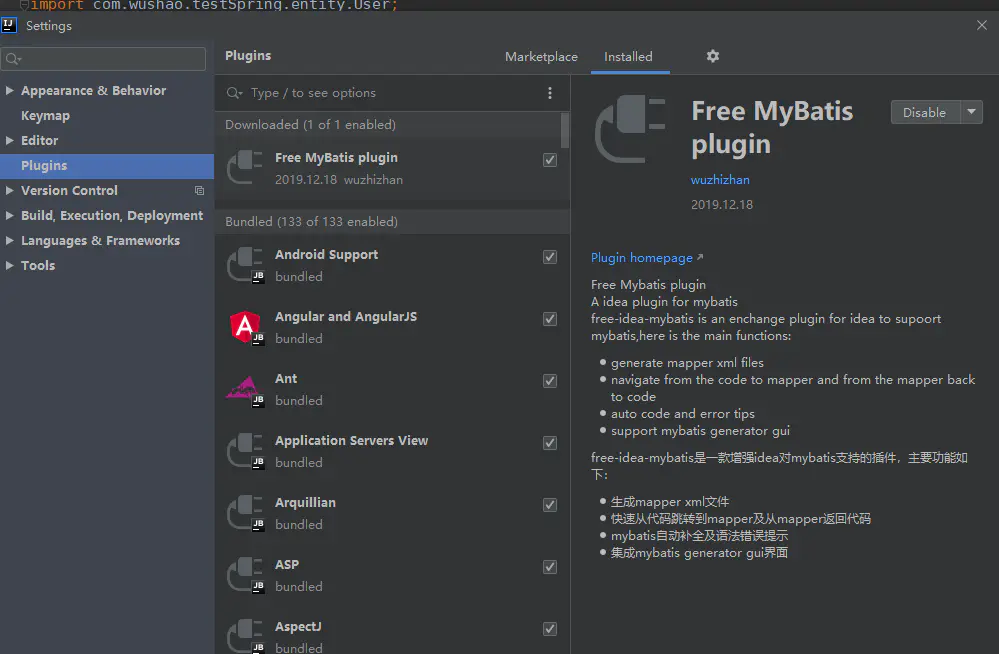This screenshot has width=999, height=654.
Task: Uncheck the AspectJ plugin checkbox
Action: pyautogui.click(x=550, y=629)
